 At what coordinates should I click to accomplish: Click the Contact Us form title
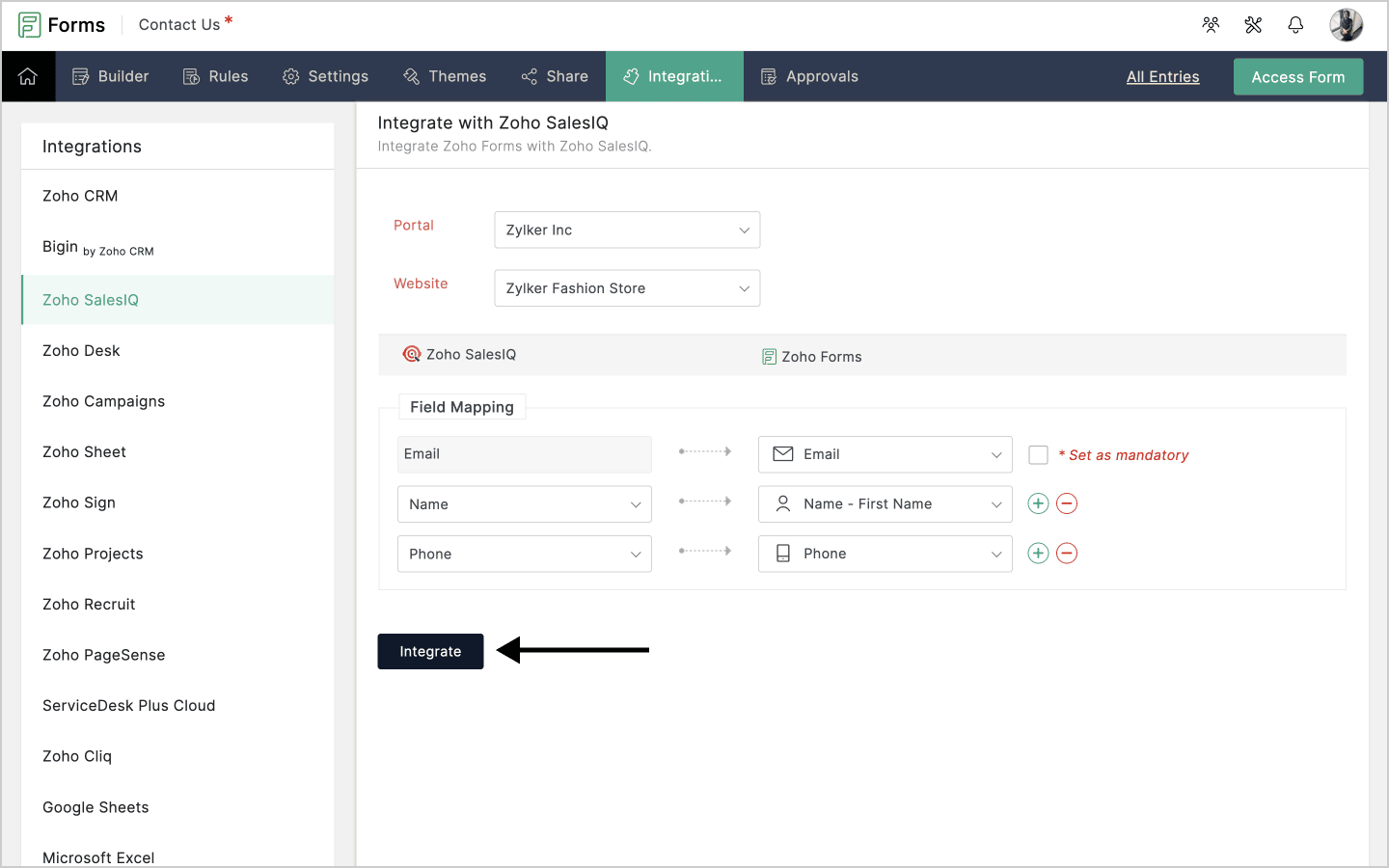coord(179,25)
